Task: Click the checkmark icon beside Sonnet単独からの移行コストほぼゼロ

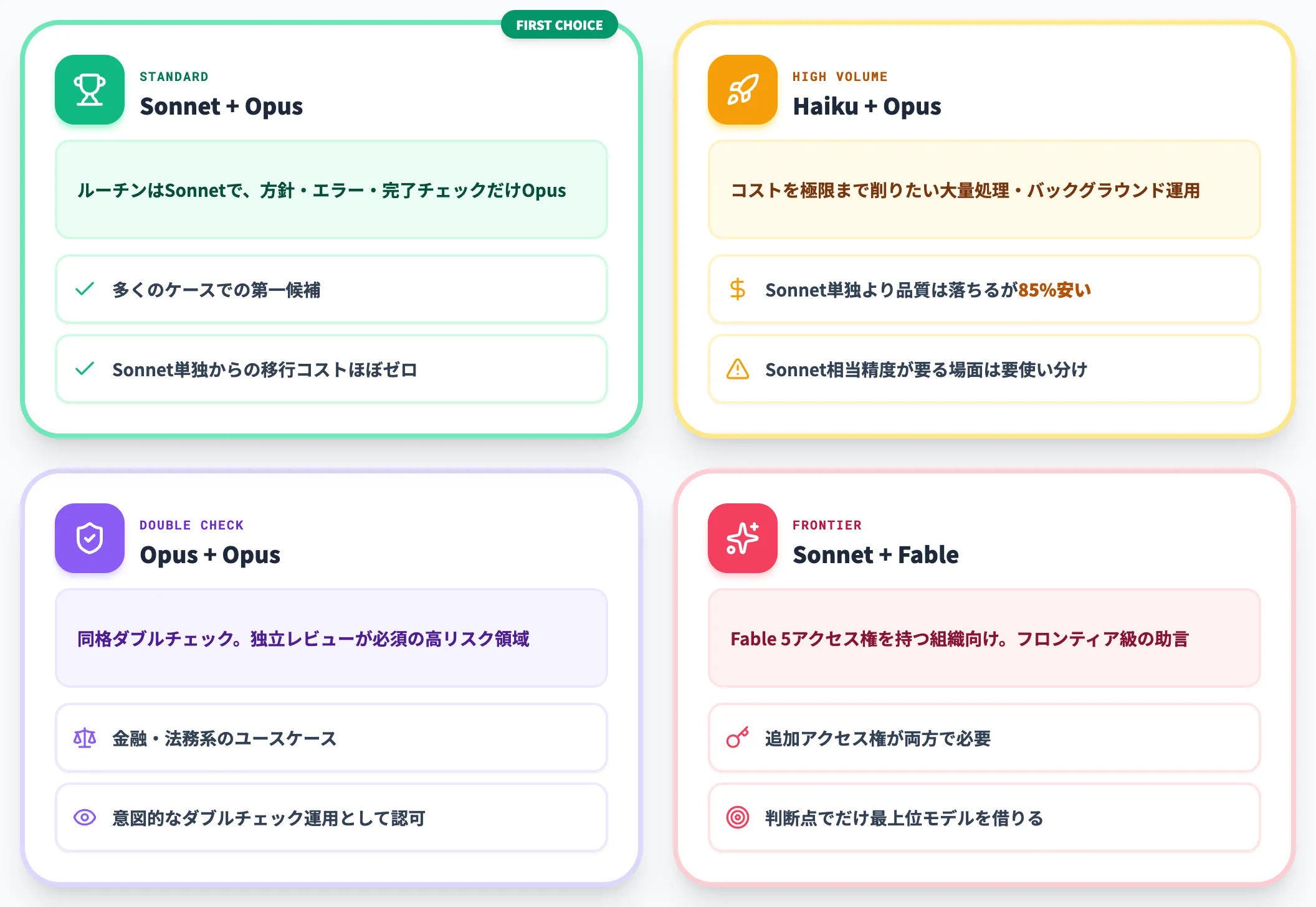Action: tap(85, 369)
